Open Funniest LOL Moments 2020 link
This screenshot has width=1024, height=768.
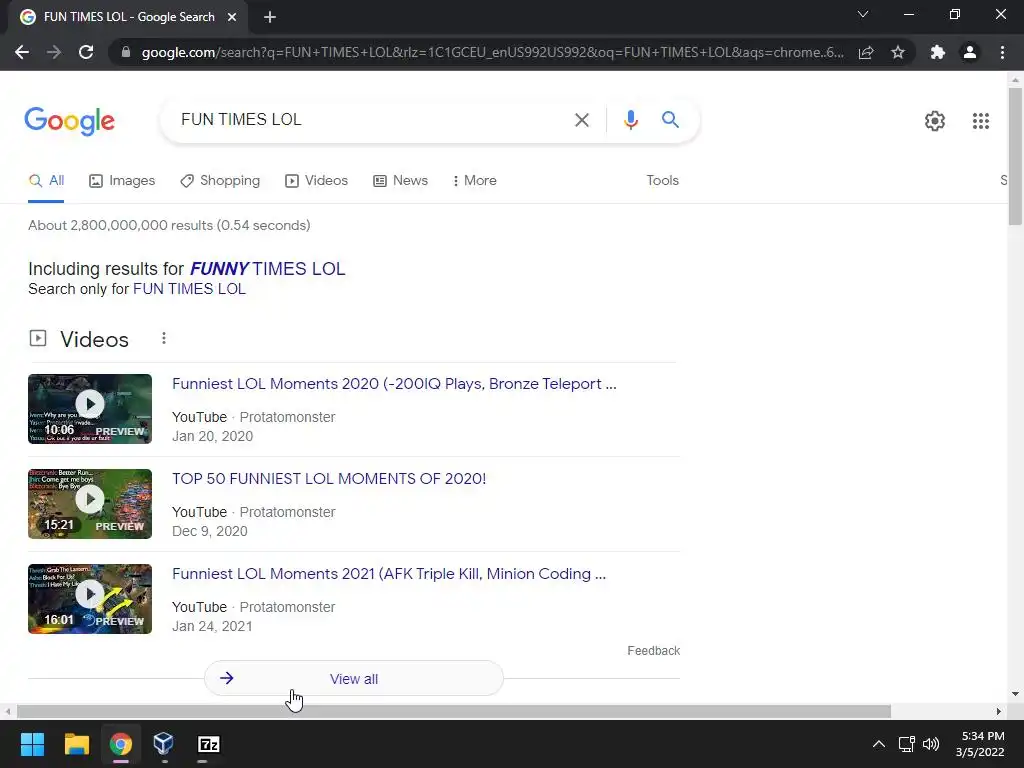394,383
